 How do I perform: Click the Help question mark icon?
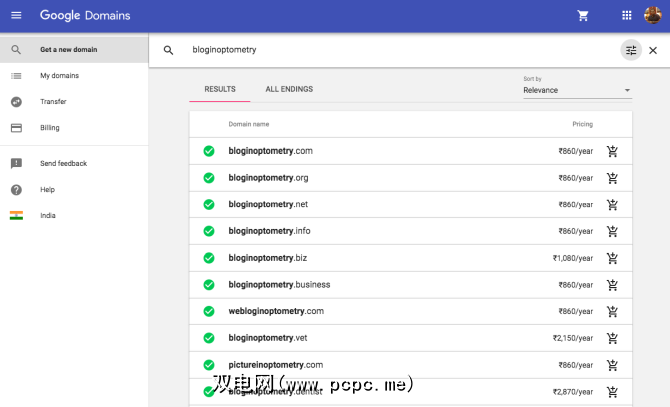pyautogui.click(x=16, y=190)
